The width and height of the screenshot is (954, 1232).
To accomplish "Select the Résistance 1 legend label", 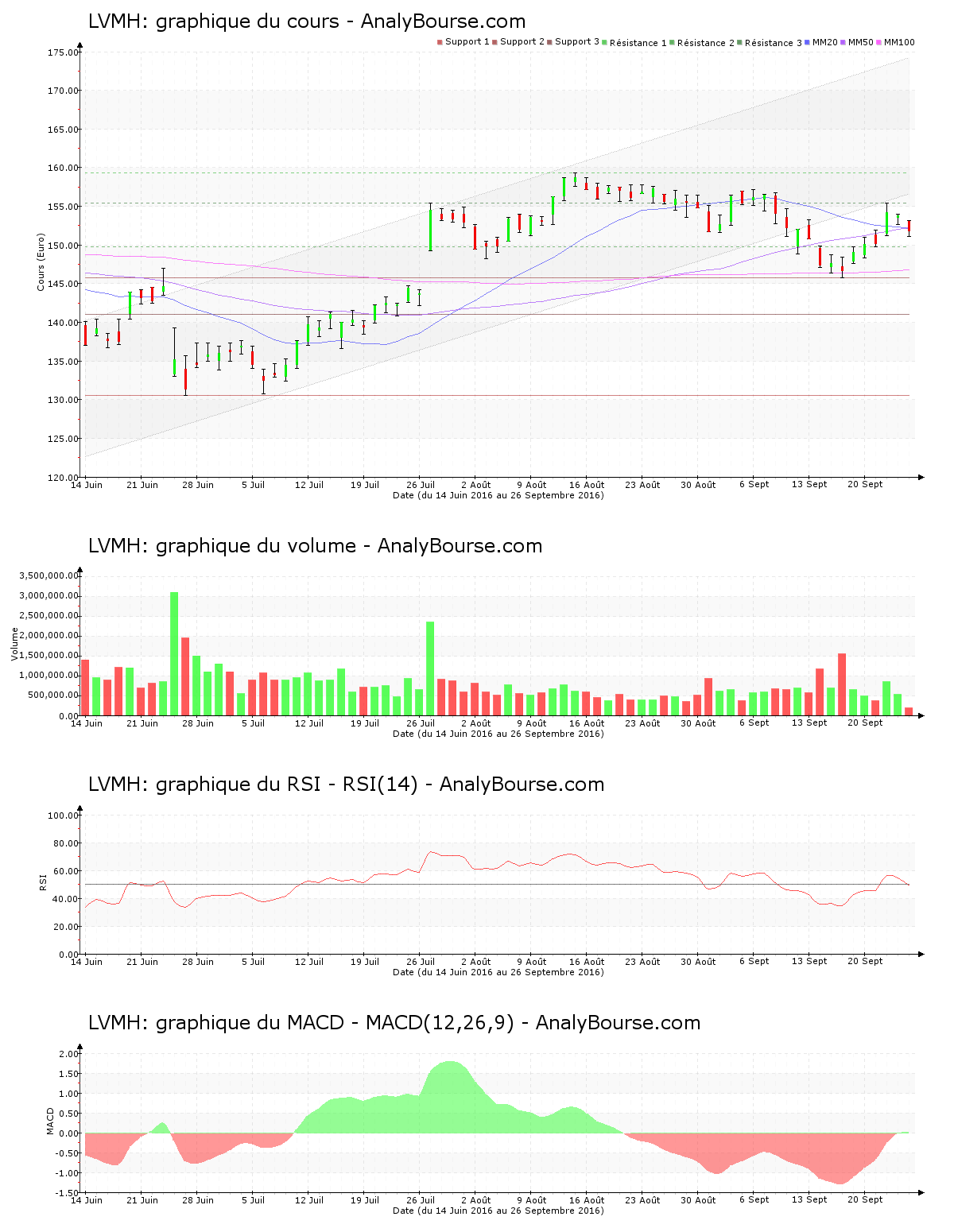I will [x=638, y=43].
